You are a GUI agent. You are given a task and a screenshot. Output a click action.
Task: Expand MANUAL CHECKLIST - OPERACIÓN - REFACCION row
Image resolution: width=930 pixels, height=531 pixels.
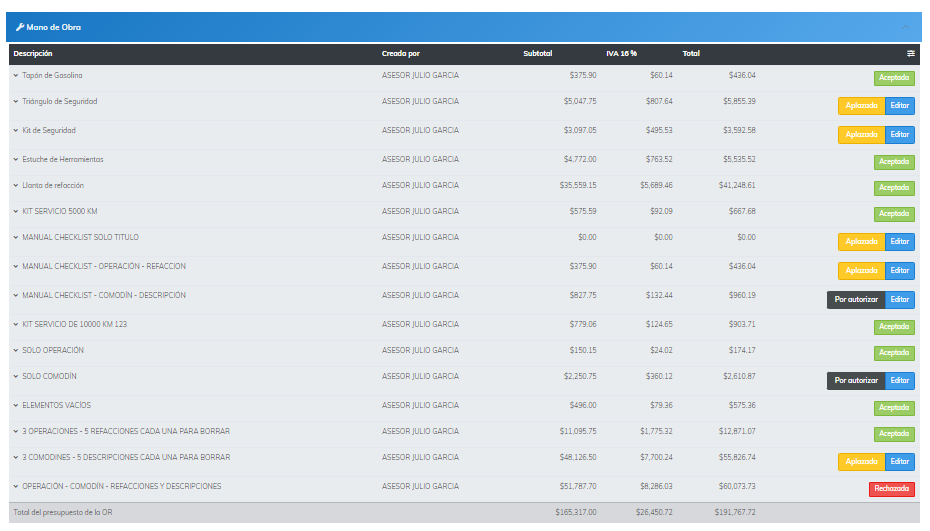coord(16,267)
